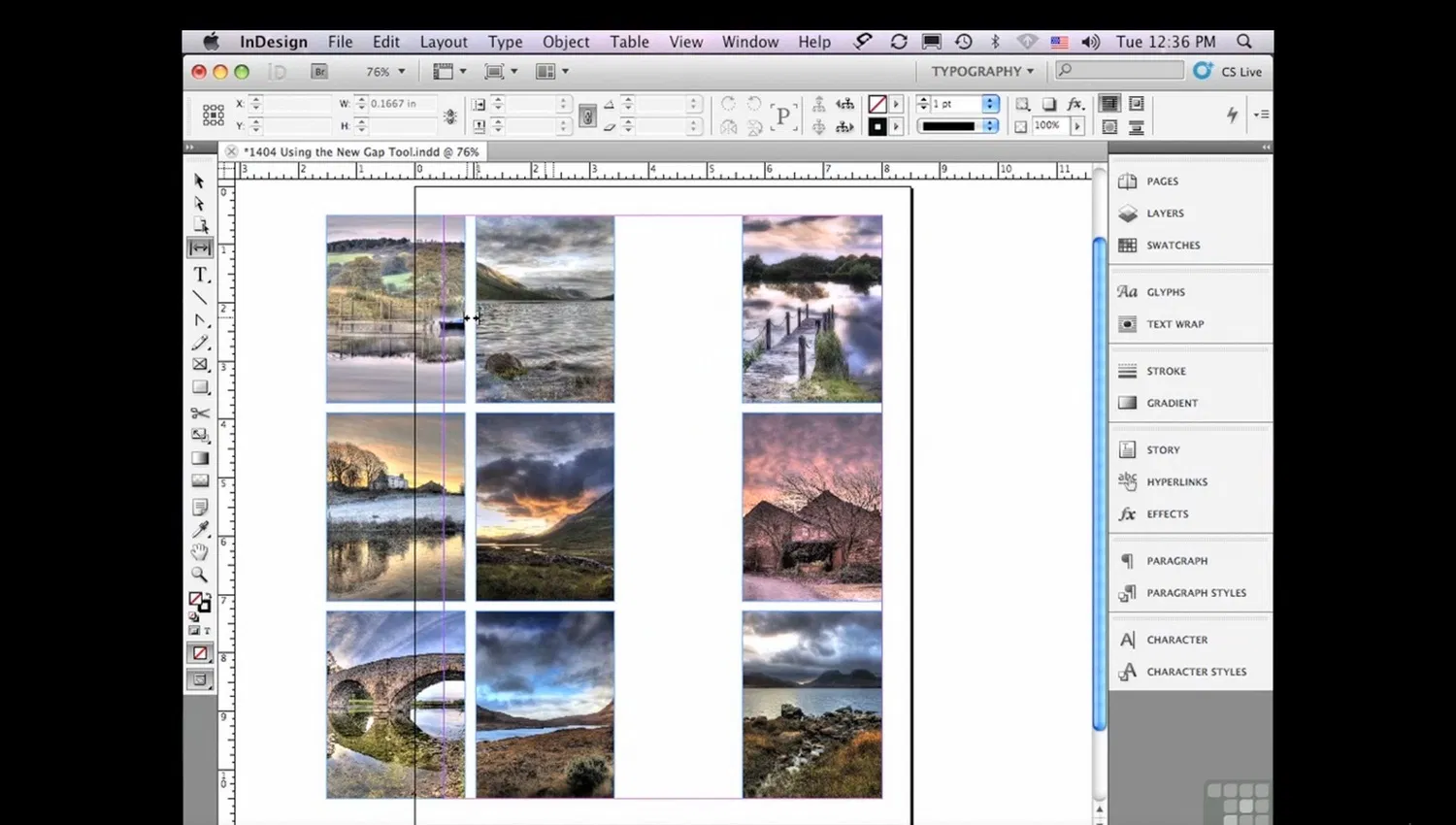Select the Free Transform tool
The height and width of the screenshot is (825, 1456).
[200, 436]
